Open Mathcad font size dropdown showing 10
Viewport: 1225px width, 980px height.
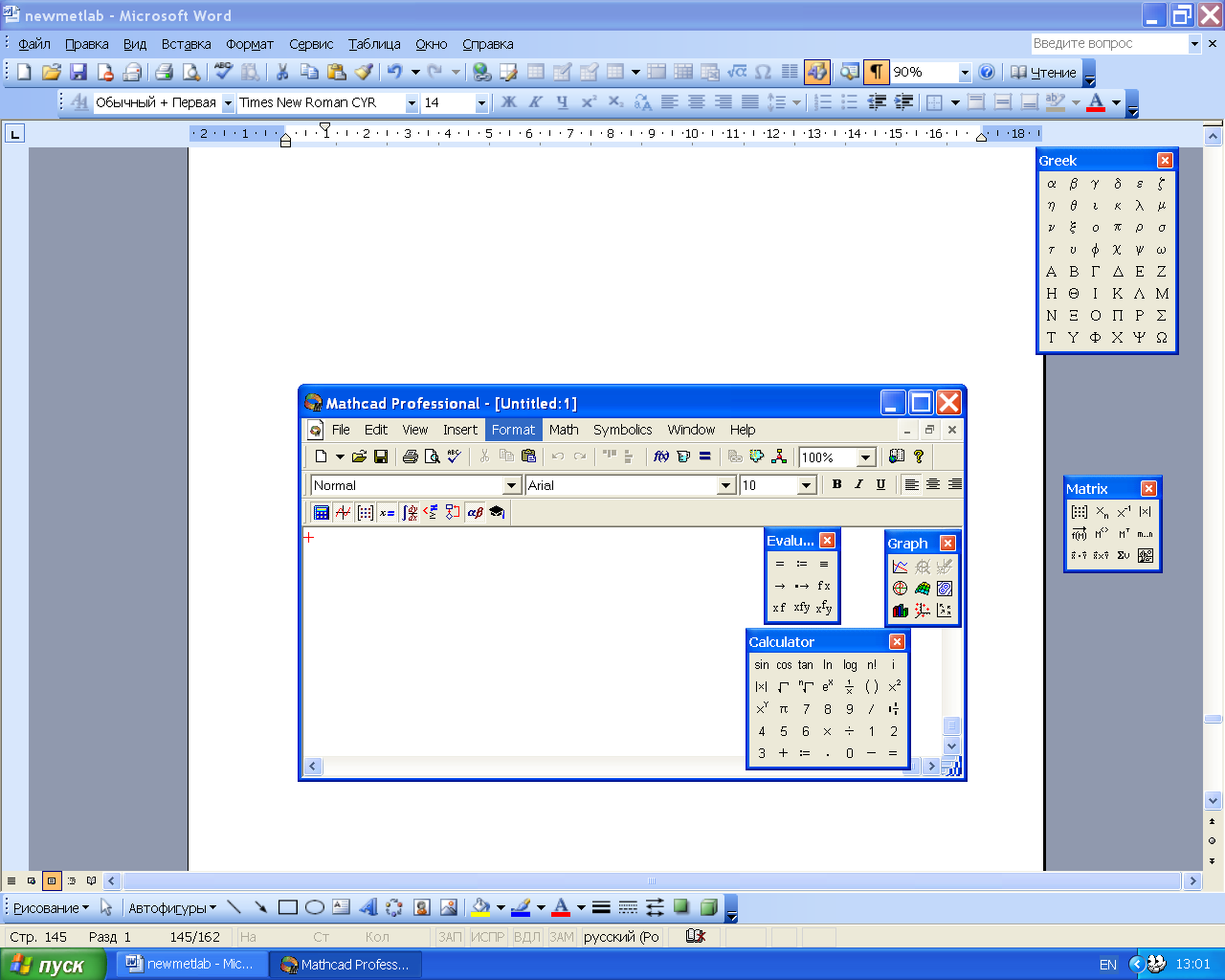pos(807,486)
